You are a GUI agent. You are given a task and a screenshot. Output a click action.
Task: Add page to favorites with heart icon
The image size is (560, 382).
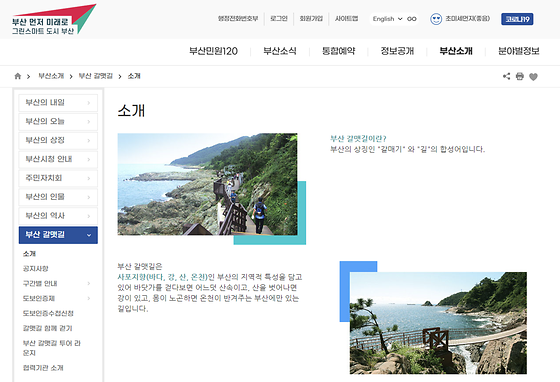coord(533,76)
